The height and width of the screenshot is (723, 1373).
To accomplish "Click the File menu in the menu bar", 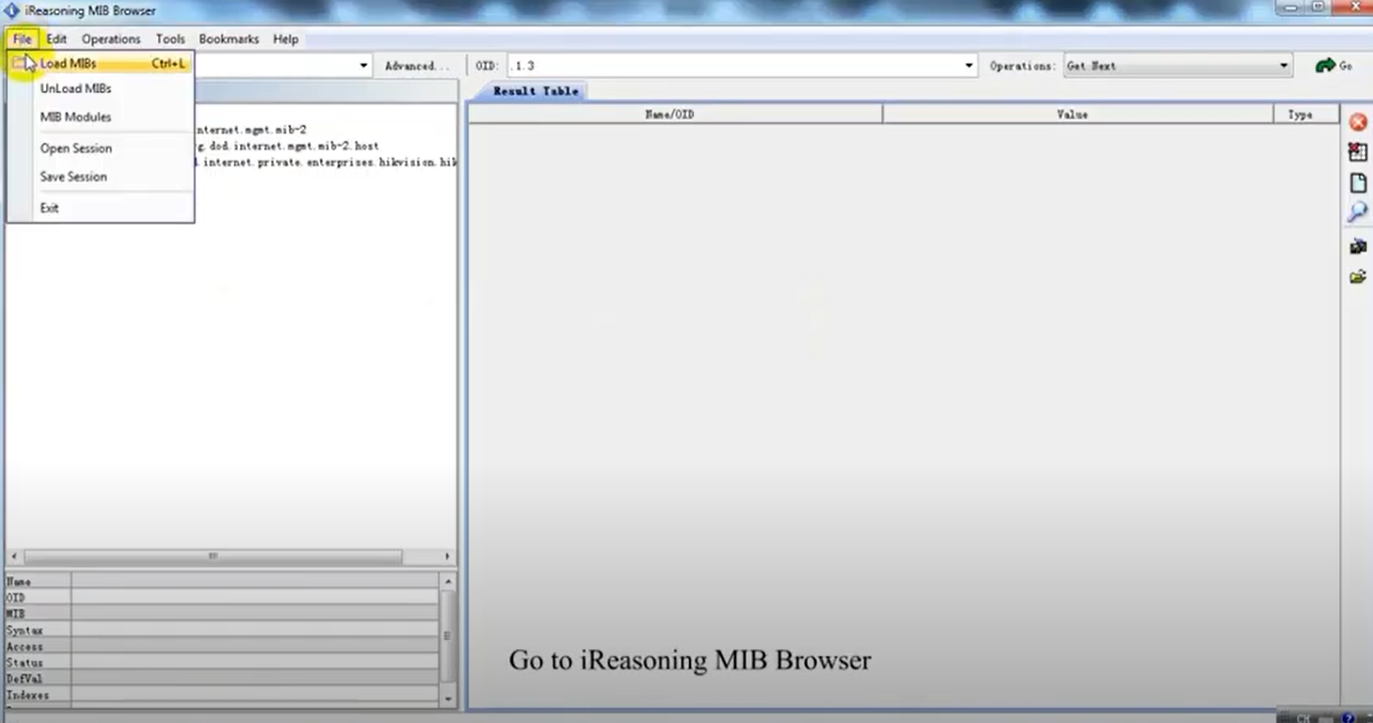I will [x=22, y=39].
